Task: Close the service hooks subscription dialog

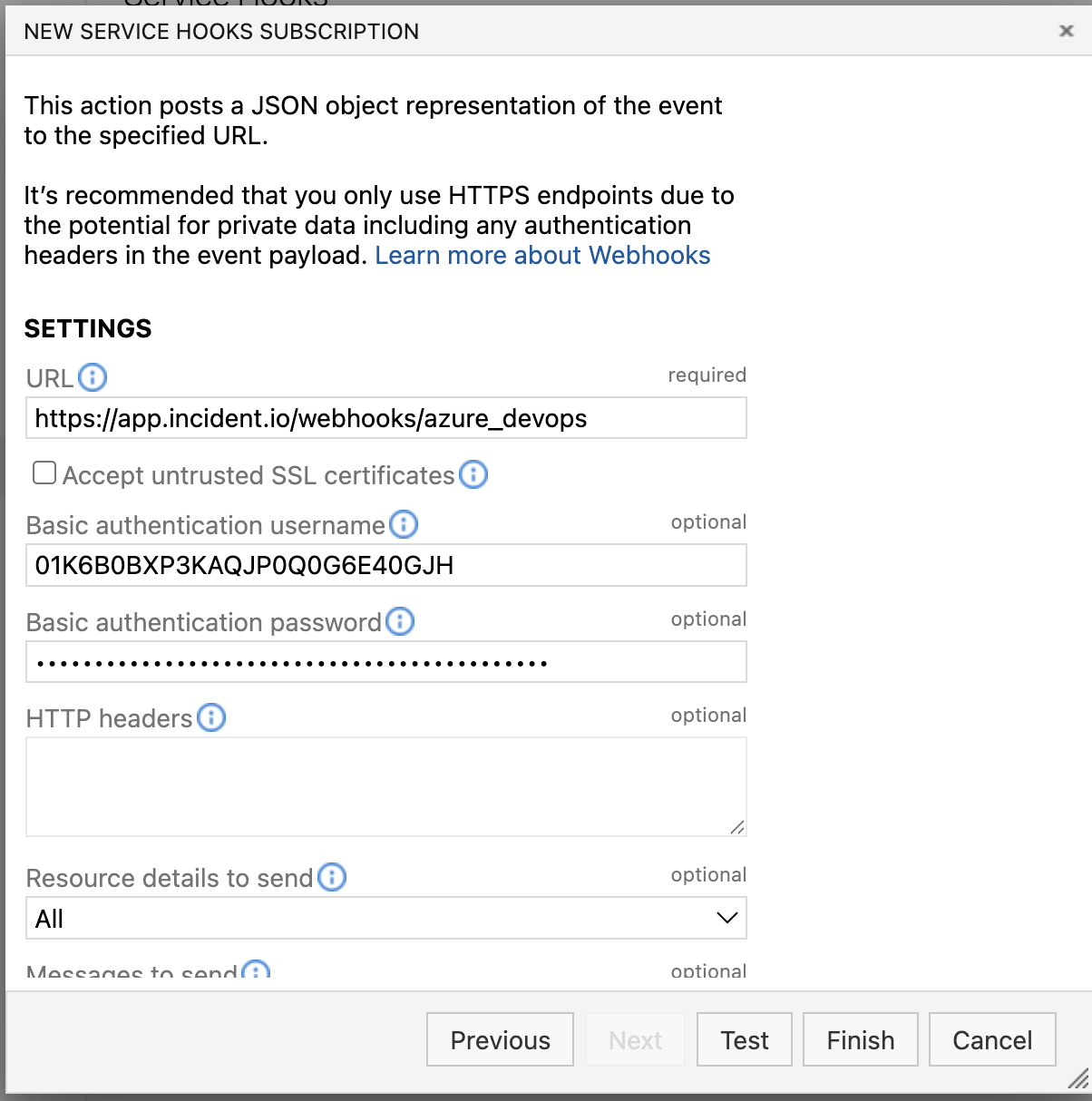Action: point(1067,31)
